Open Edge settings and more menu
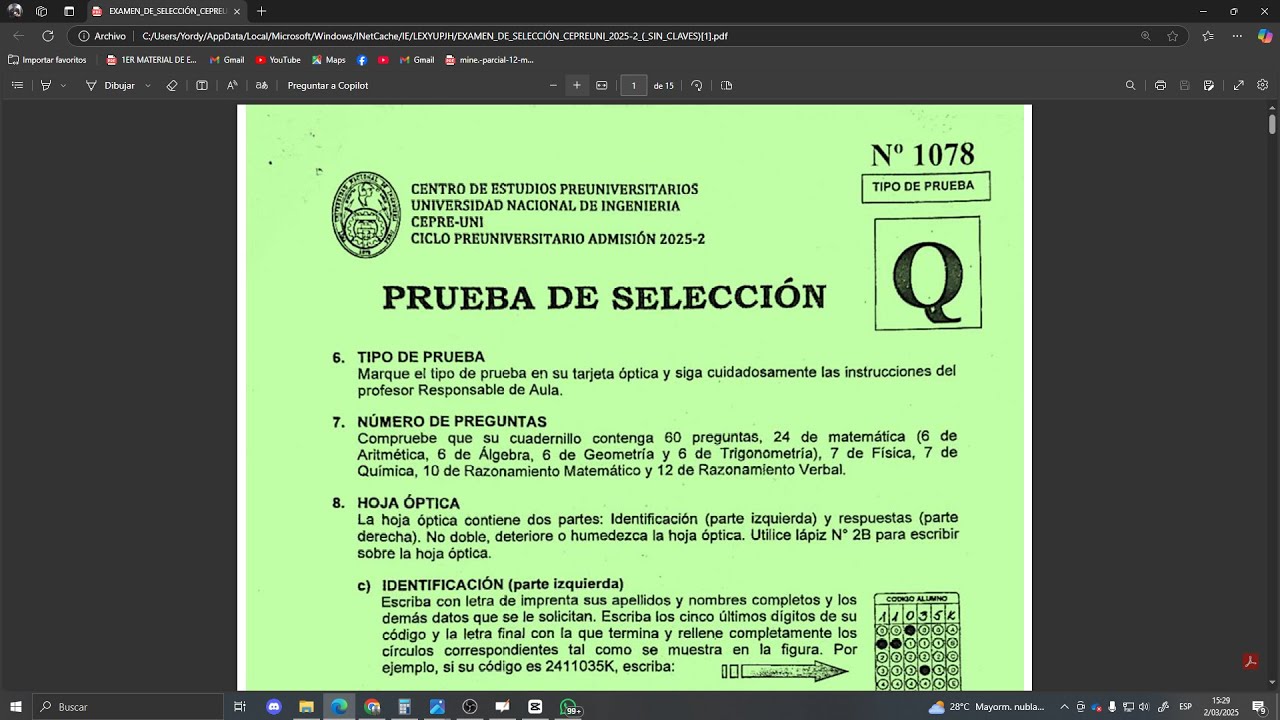Viewport: 1280px width, 720px height. click(x=1238, y=36)
